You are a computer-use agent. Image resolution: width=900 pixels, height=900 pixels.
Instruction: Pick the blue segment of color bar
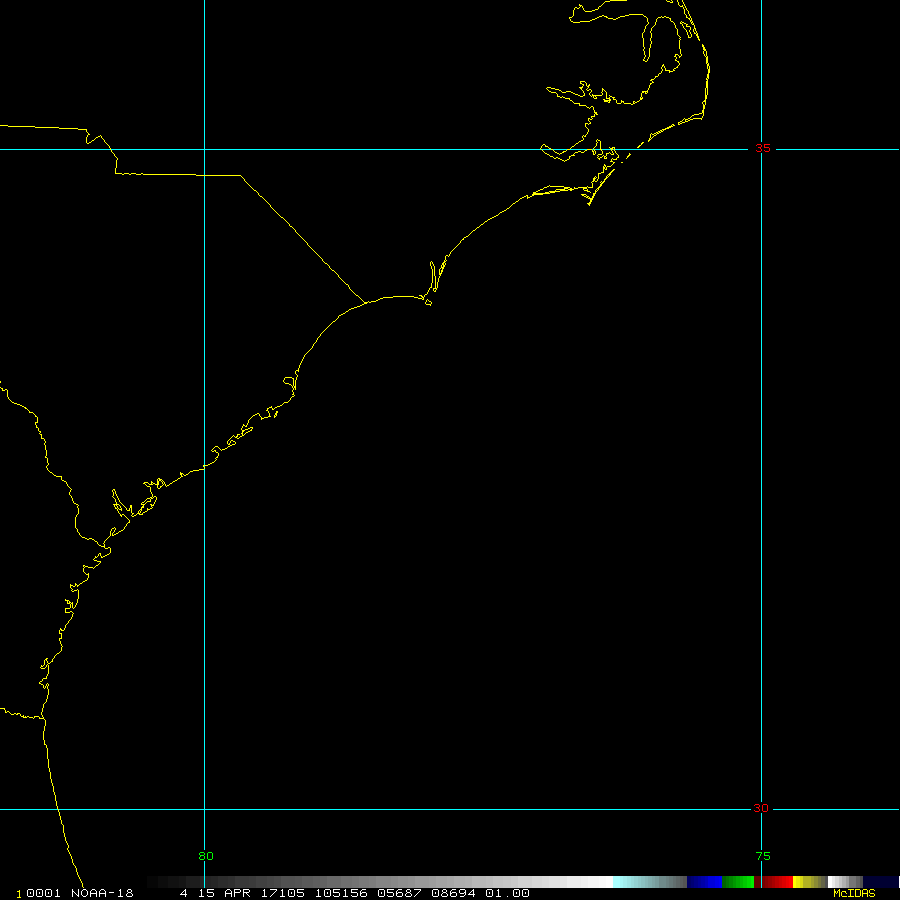[x=704, y=882]
